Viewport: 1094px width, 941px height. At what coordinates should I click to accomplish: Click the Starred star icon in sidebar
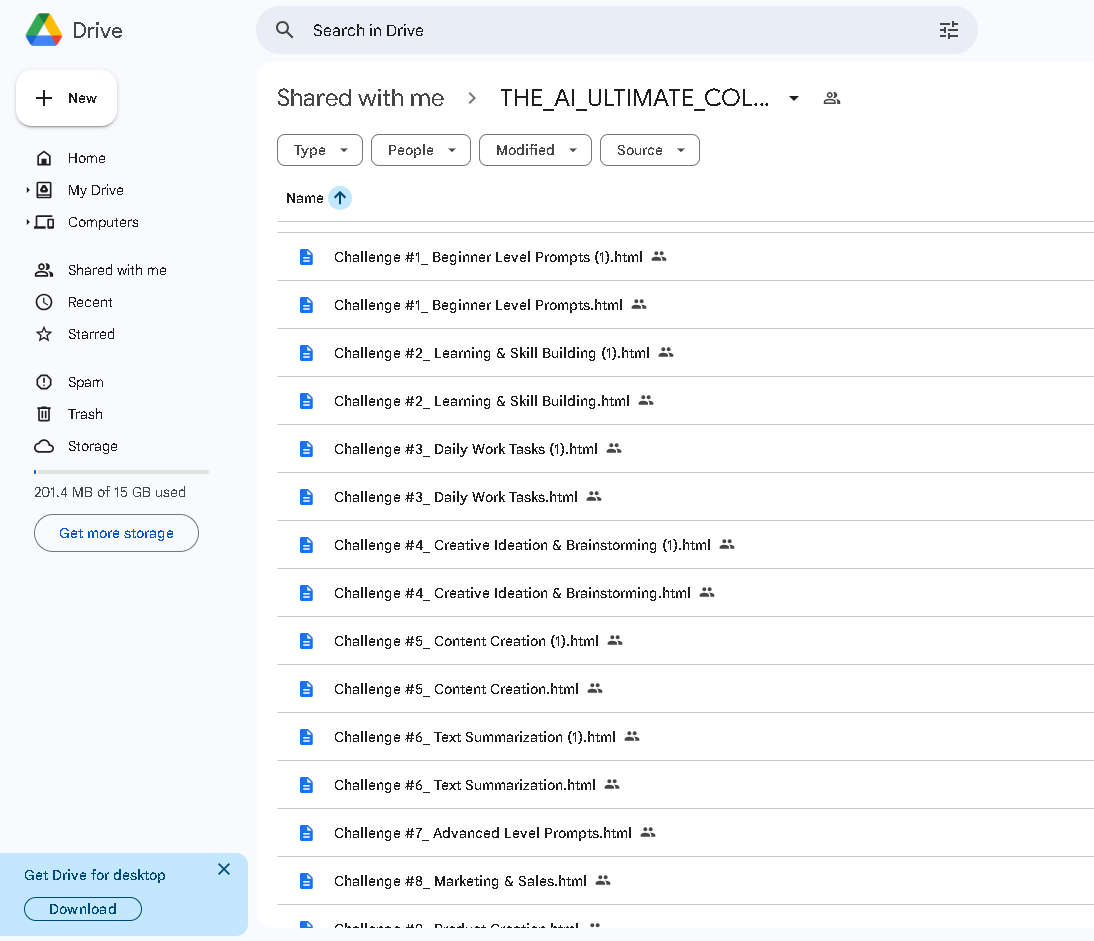pyautogui.click(x=44, y=334)
